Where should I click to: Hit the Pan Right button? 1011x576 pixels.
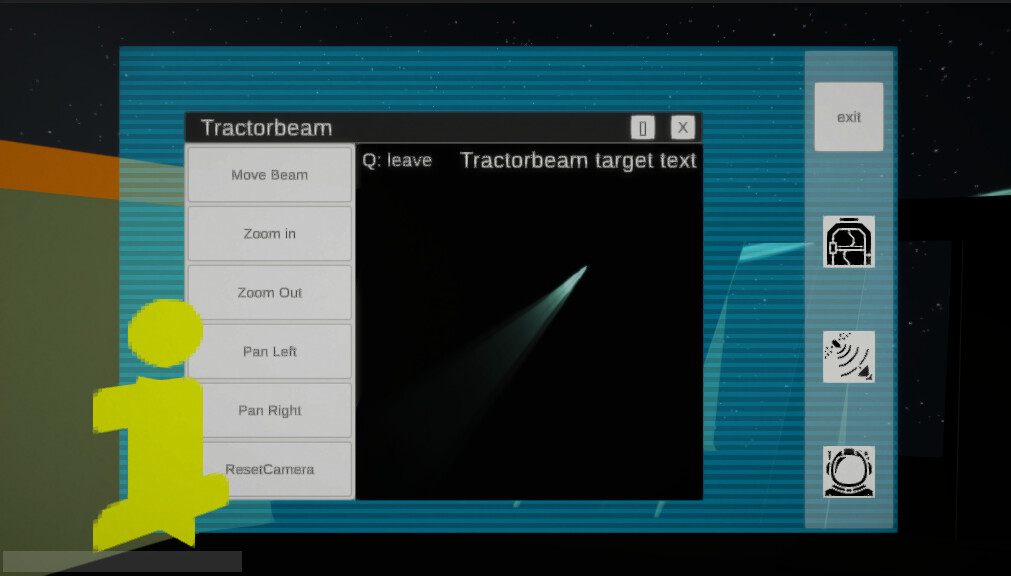[270, 411]
